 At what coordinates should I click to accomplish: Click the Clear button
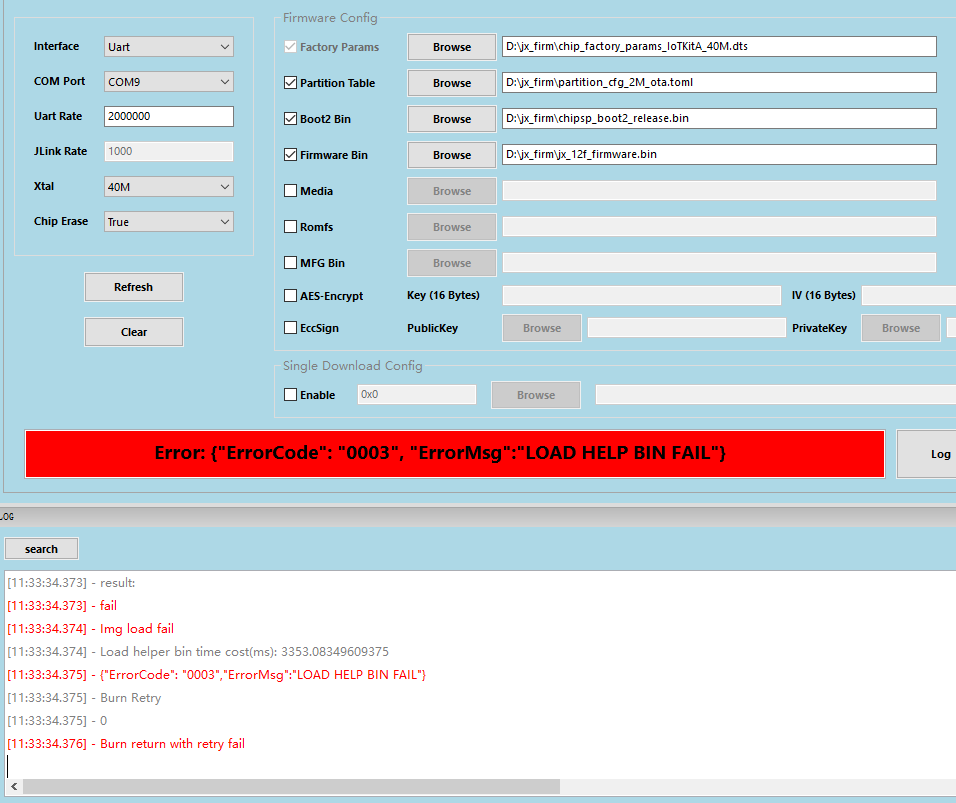133,331
